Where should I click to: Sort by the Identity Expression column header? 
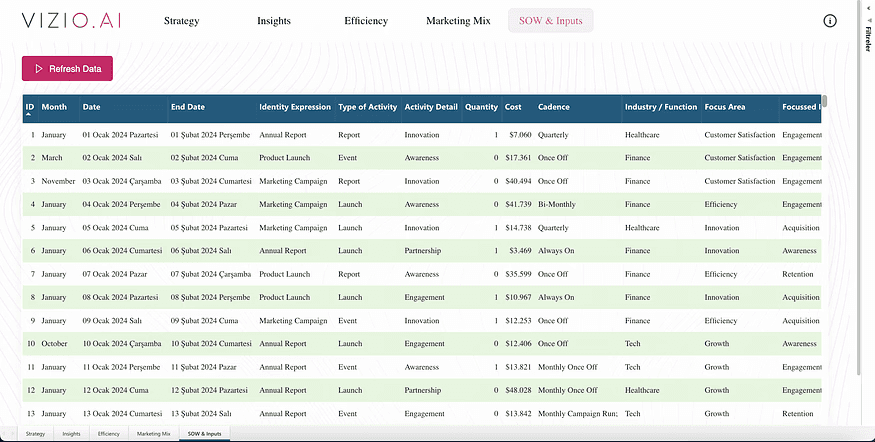(295, 107)
